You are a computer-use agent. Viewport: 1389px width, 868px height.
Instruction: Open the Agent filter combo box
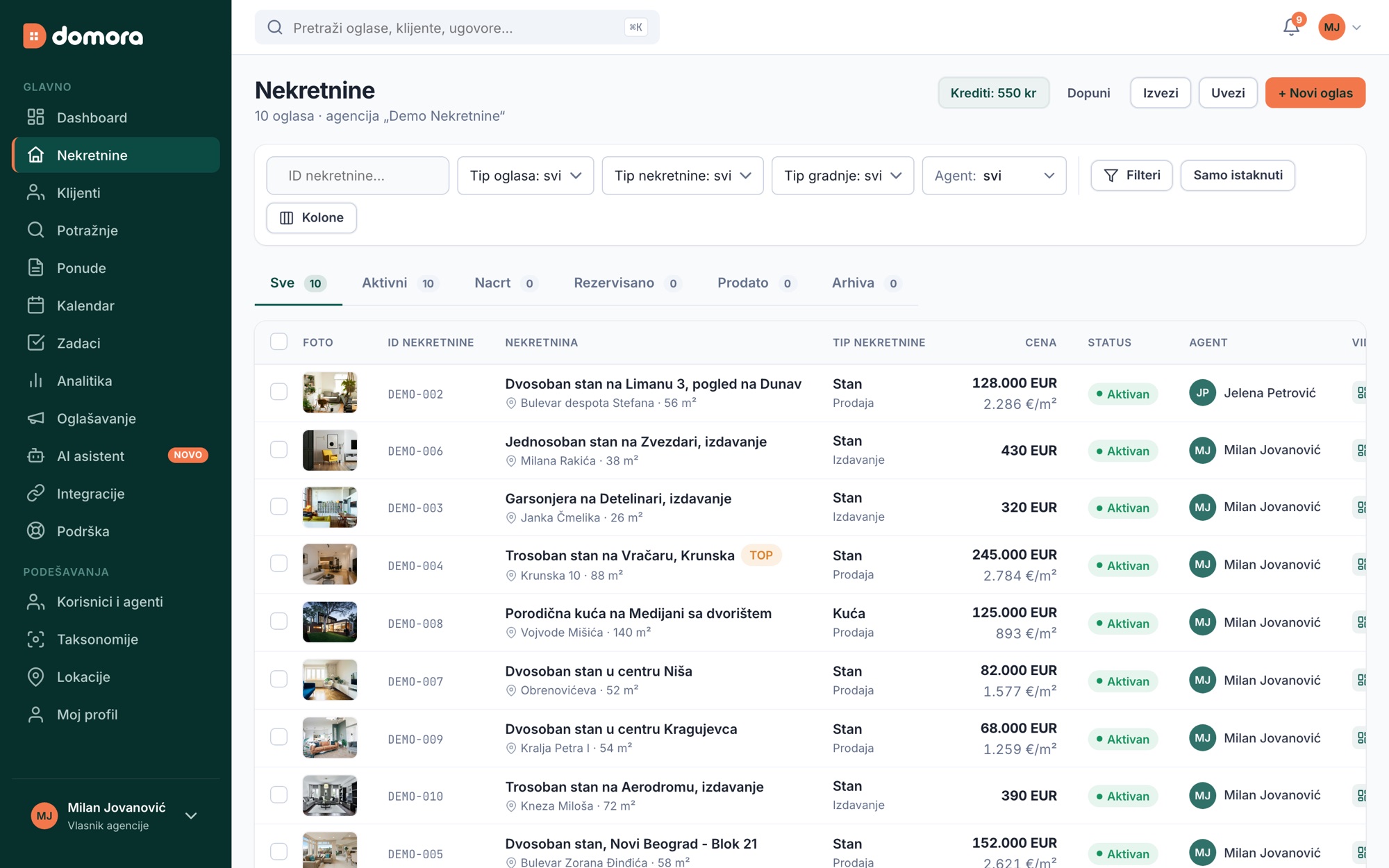click(994, 176)
